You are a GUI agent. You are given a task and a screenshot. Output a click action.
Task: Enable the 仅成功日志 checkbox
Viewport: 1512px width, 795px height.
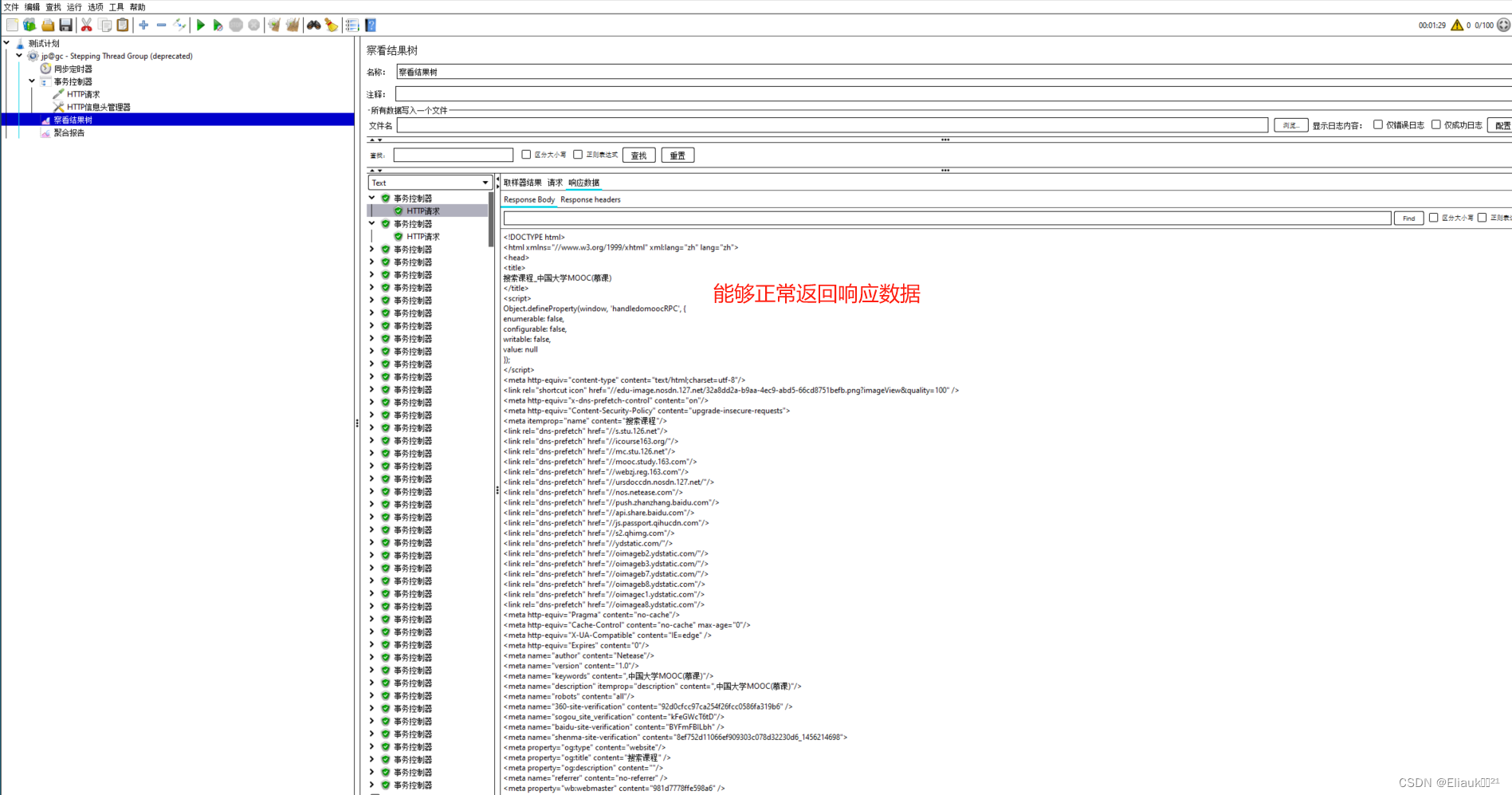click(x=1436, y=124)
